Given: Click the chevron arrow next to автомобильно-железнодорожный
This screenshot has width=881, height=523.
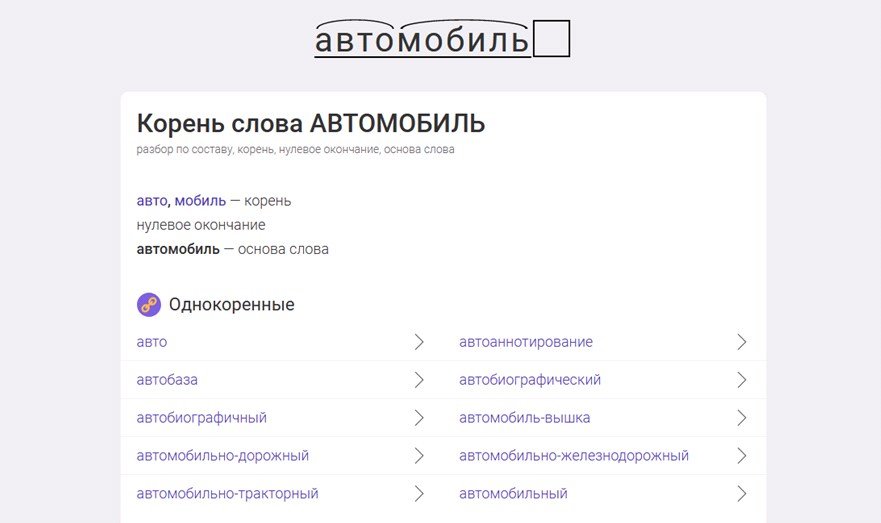Looking at the screenshot, I should pyautogui.click(x=742, y=456).
